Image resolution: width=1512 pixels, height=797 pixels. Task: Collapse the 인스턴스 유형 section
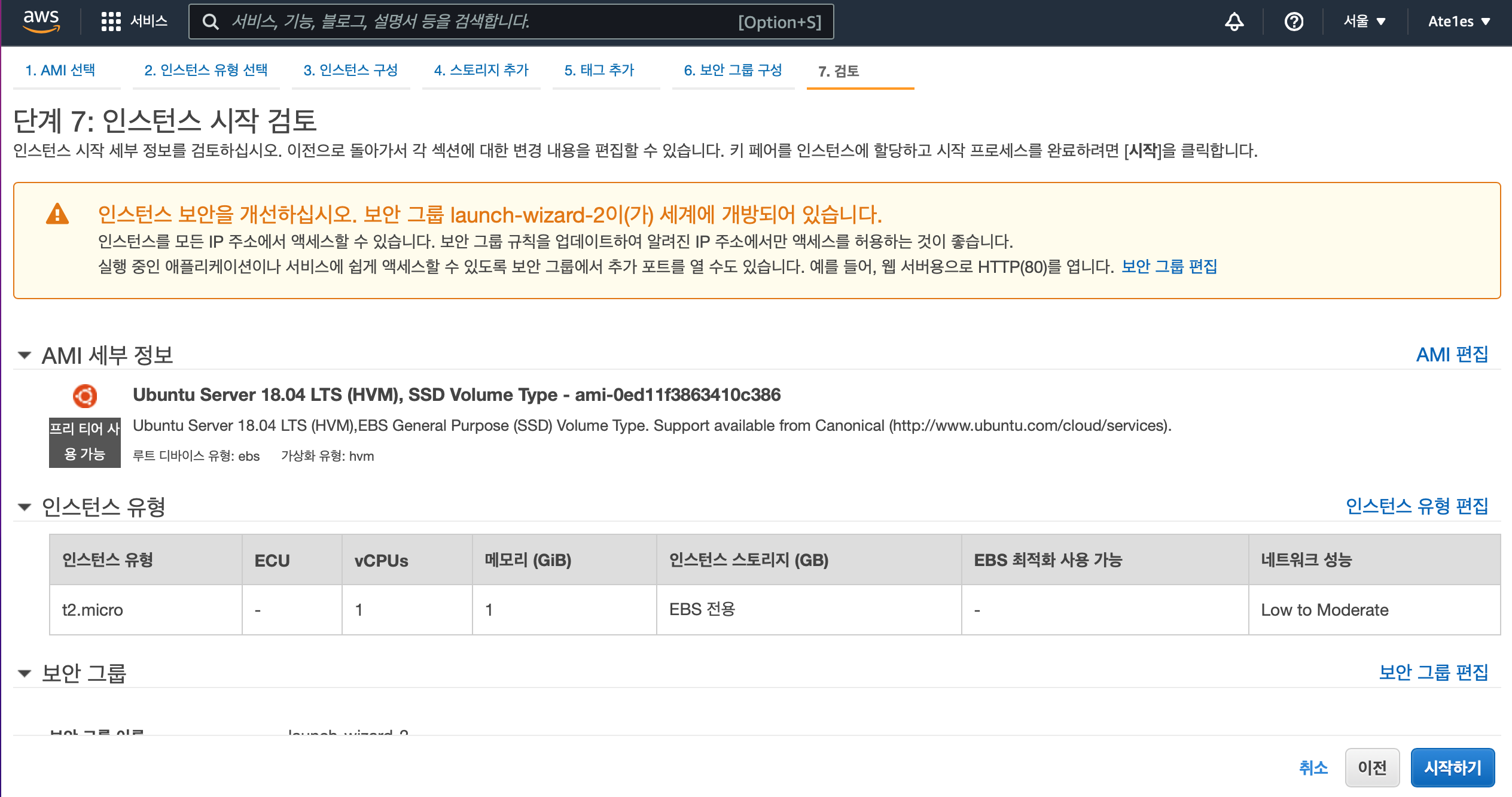25,507
